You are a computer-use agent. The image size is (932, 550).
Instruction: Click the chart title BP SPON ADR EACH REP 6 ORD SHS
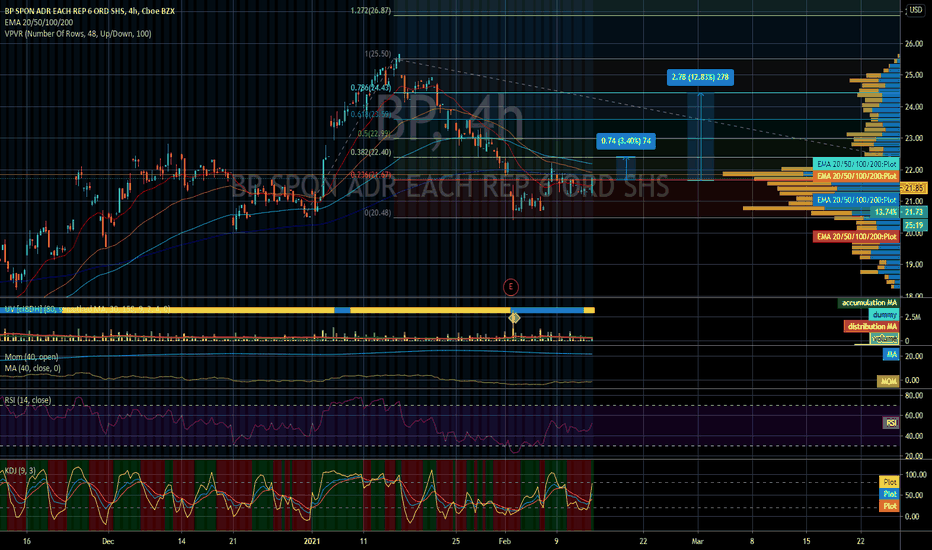[x=90, y=11]
